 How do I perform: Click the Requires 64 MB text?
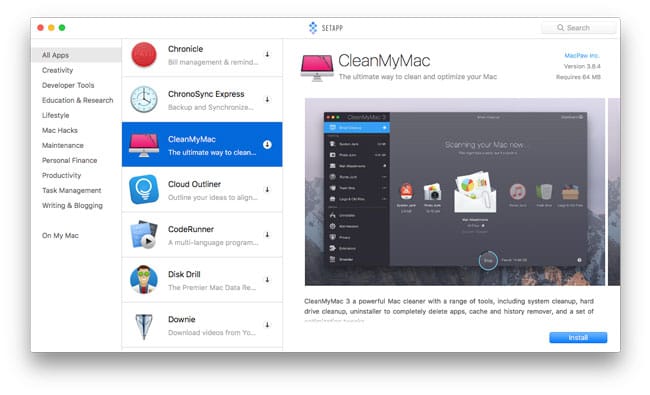click(578, 77)
